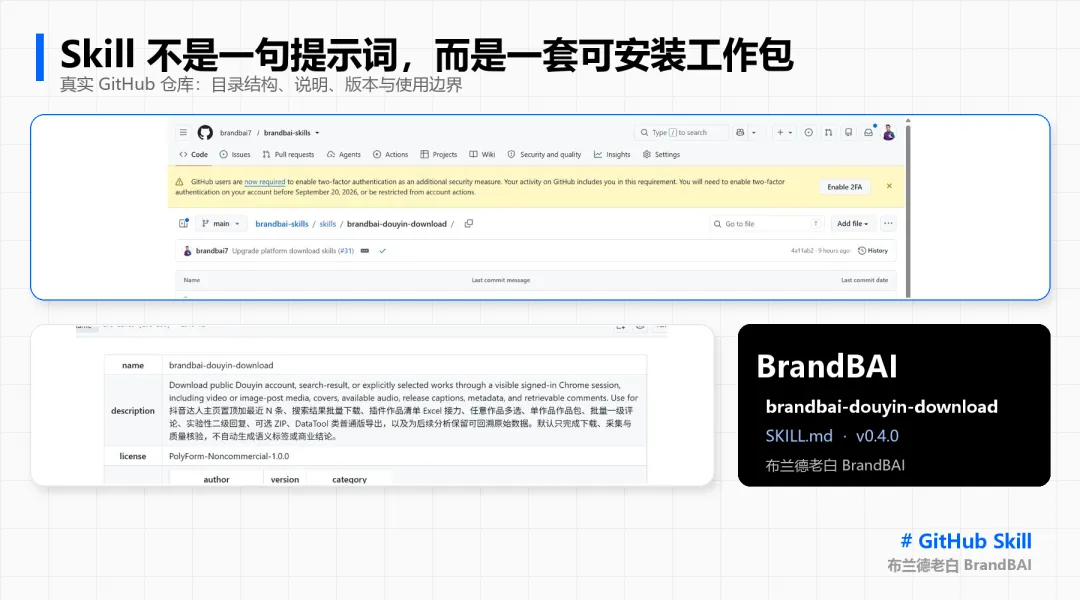This screenshot has height=600, width=1080.
Task: Click the brandbai-douyin-download value in name row
Action: (221, 365)
